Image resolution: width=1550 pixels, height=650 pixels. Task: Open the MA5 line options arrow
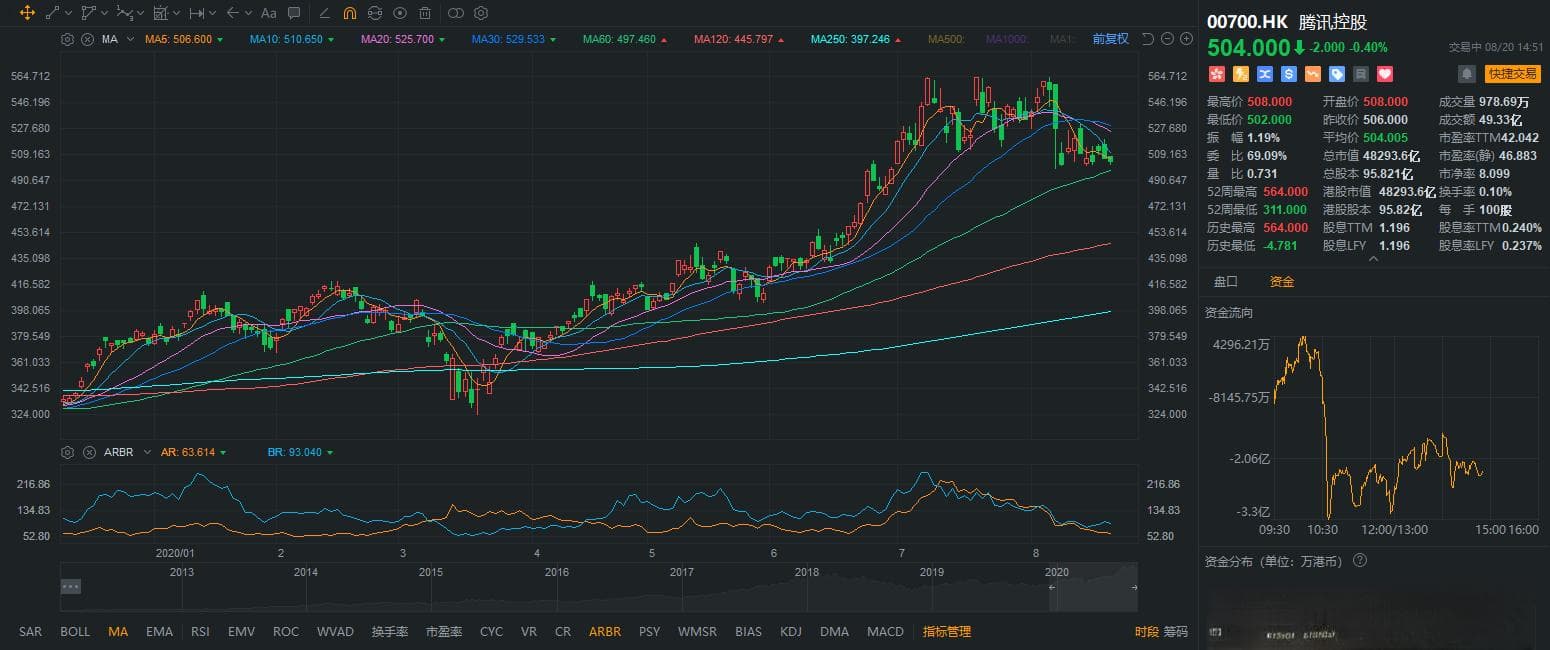click(x=219, y=40)
